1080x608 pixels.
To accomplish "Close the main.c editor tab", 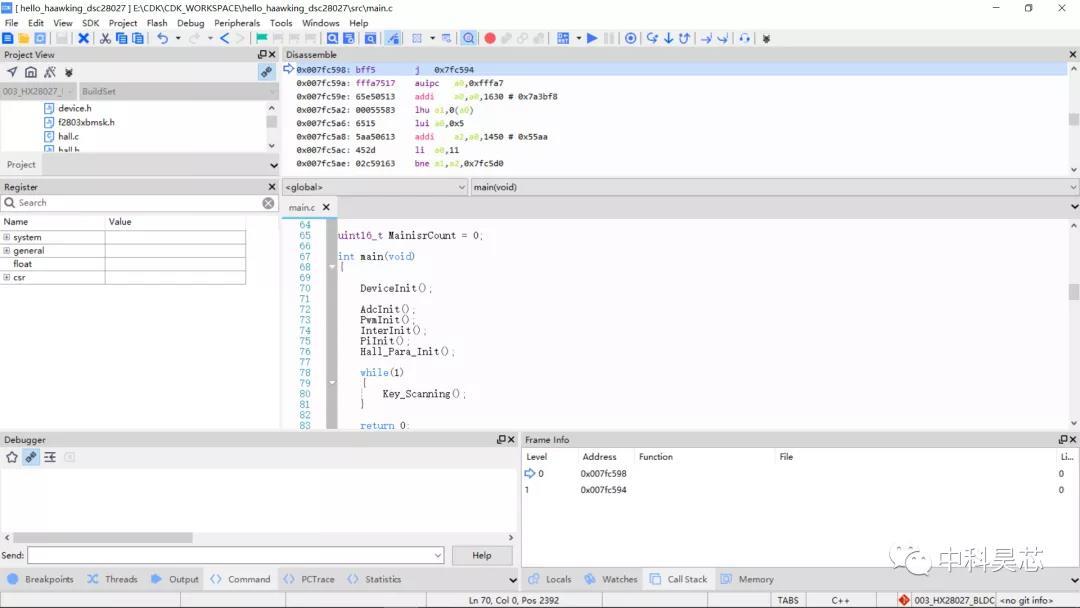I will pyautogui.click(x=326, y=207).
